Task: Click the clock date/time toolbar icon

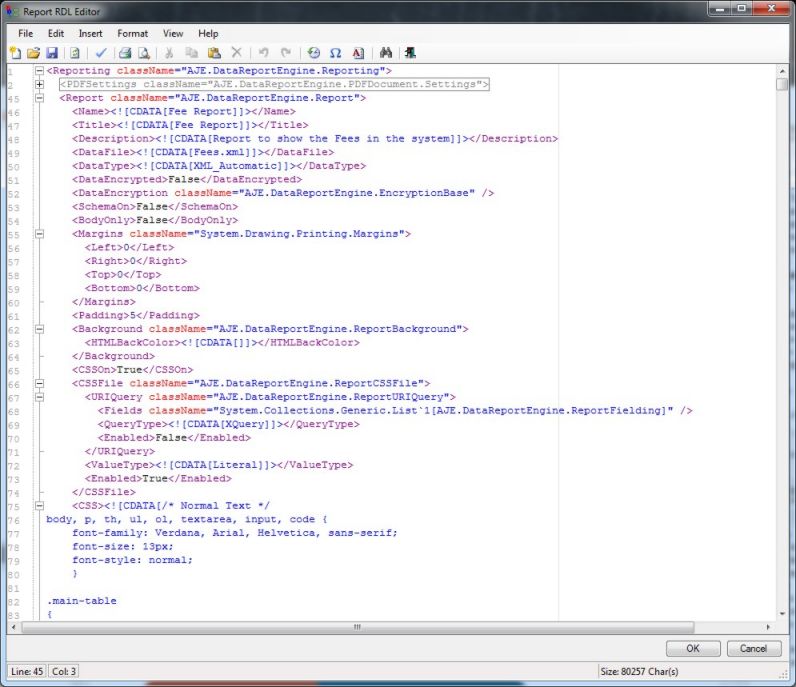Action: coord(314,52)
